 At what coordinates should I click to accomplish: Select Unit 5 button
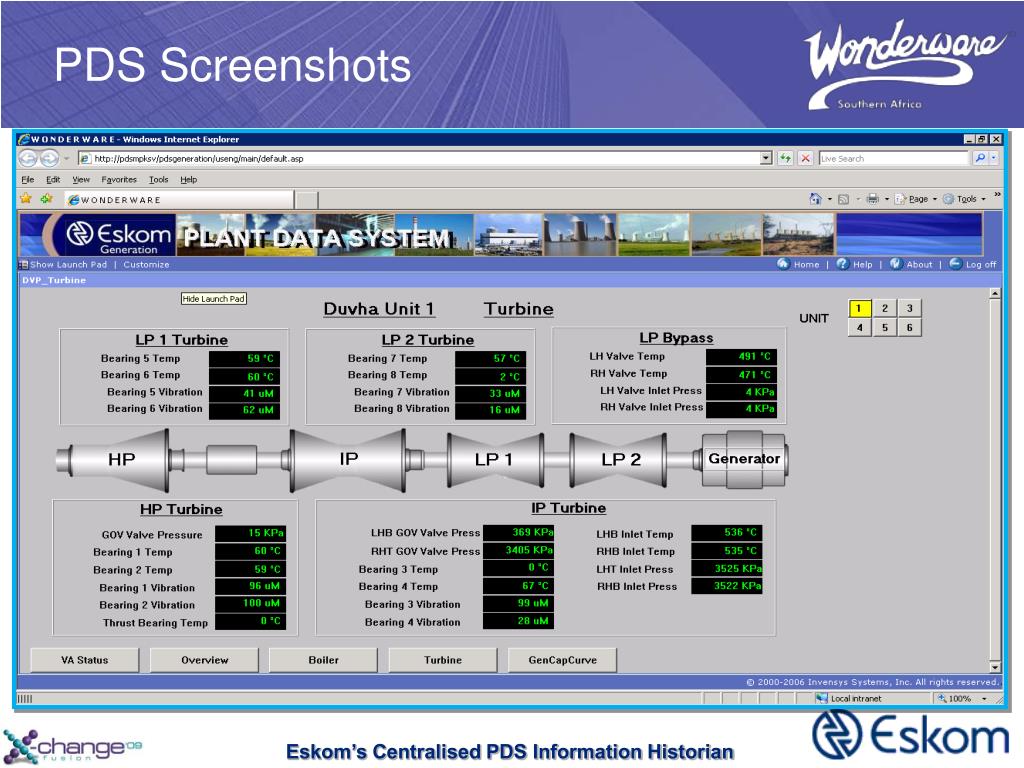[x=885, y=328]
